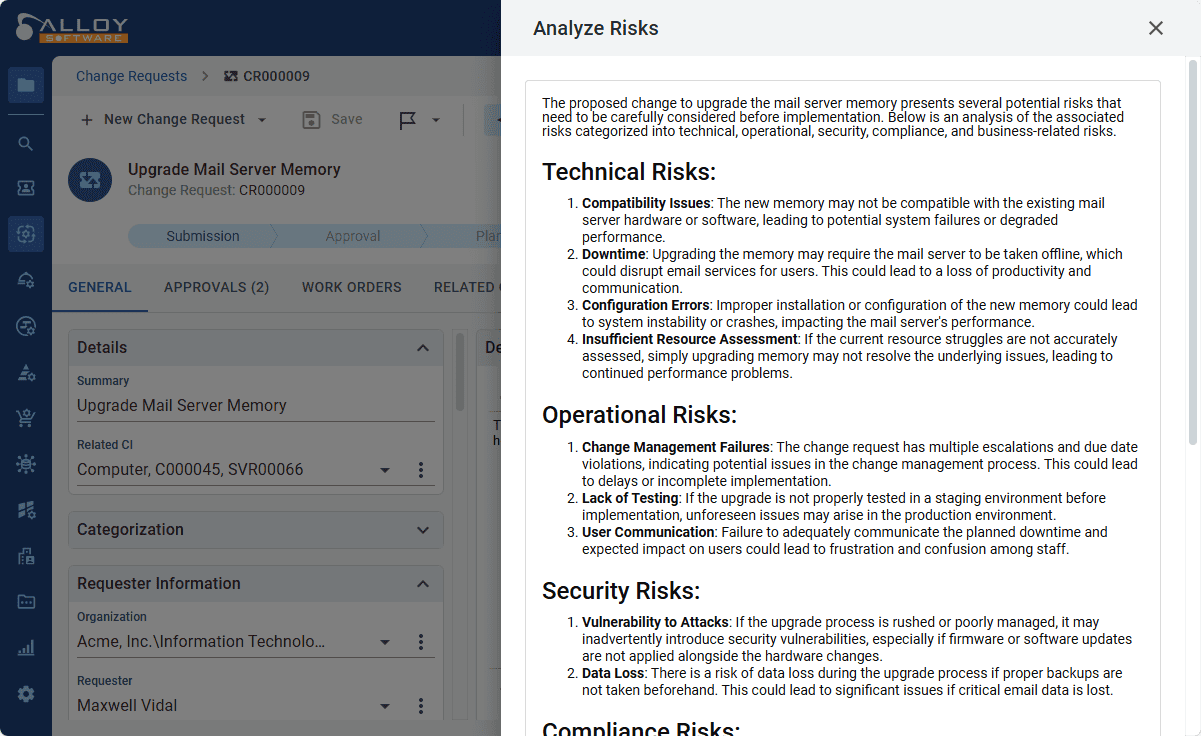
Task: Click the Upgrade Mail Server Memory title
Action: (x=234, y=170)
